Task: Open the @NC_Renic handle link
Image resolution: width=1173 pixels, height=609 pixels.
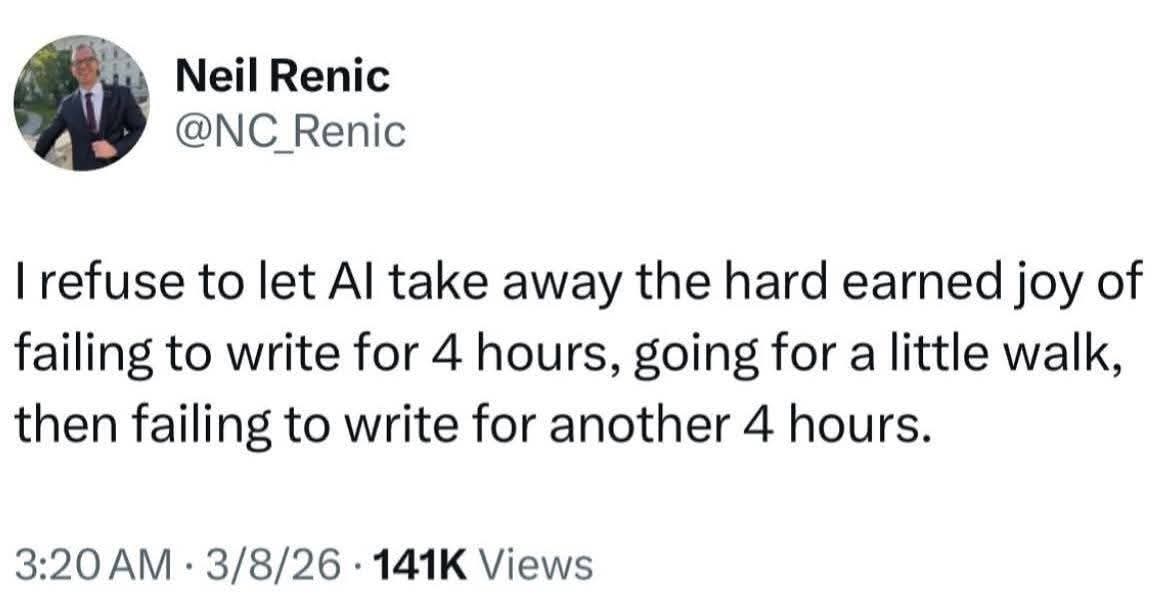Action: tap(291, 131)
